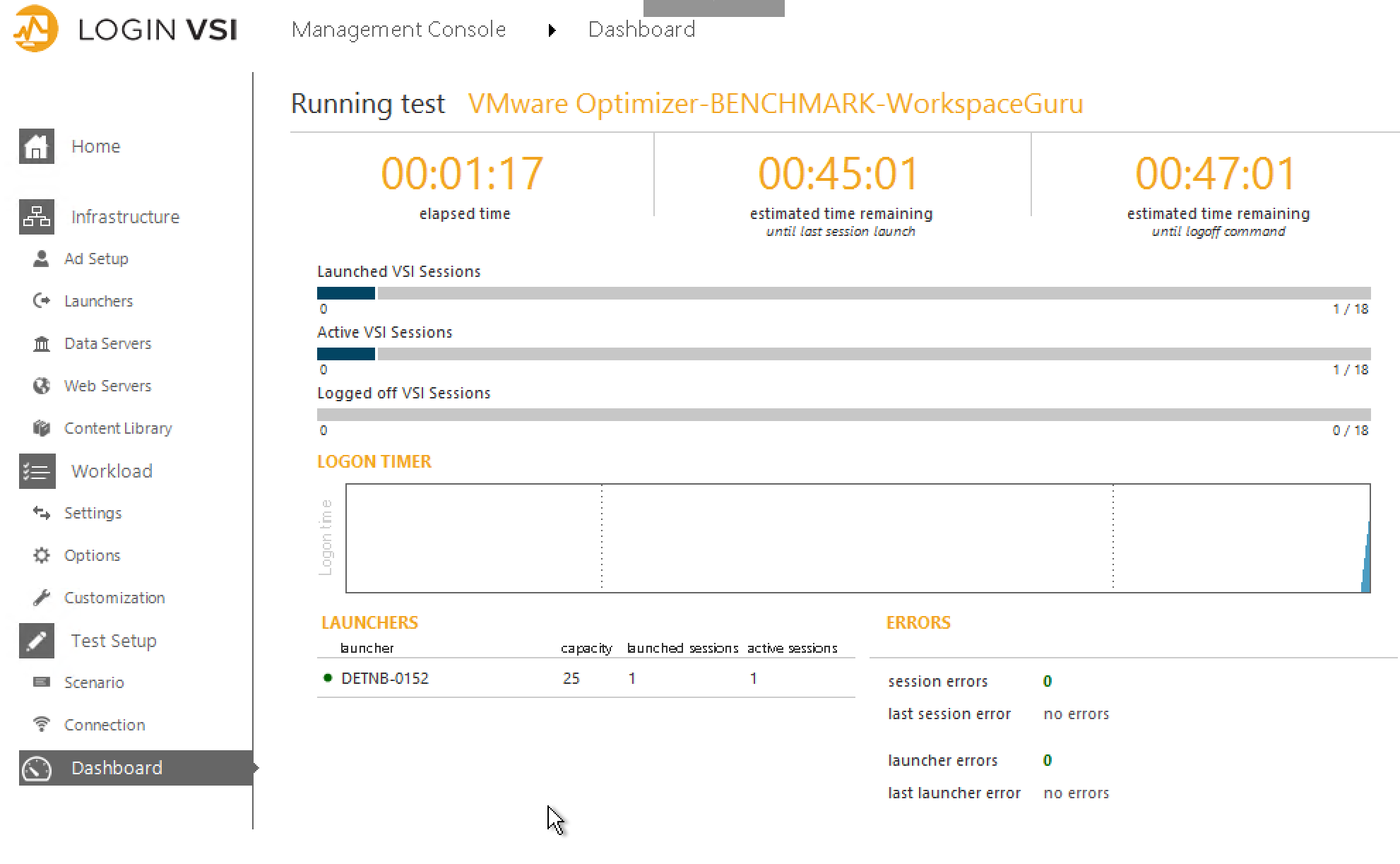1400x864 pixels.
Task: Click the launcher column header
Action: (367, 648)
